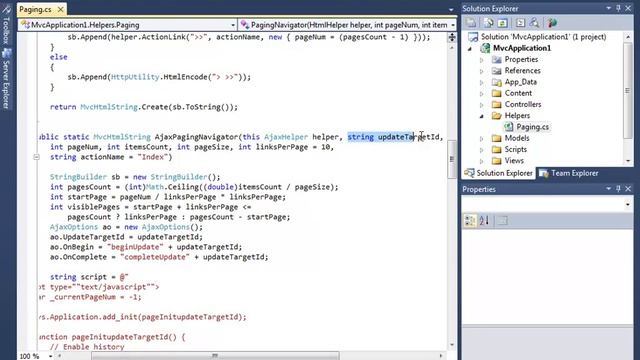Switch to the Team Explorer tab
640x360 pixels.
pyautogui.click(x=569, y=173)
